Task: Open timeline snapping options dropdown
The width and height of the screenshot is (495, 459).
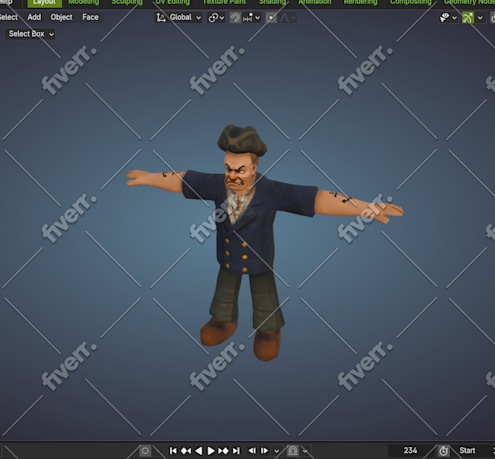Action: [x=305, y=451]
